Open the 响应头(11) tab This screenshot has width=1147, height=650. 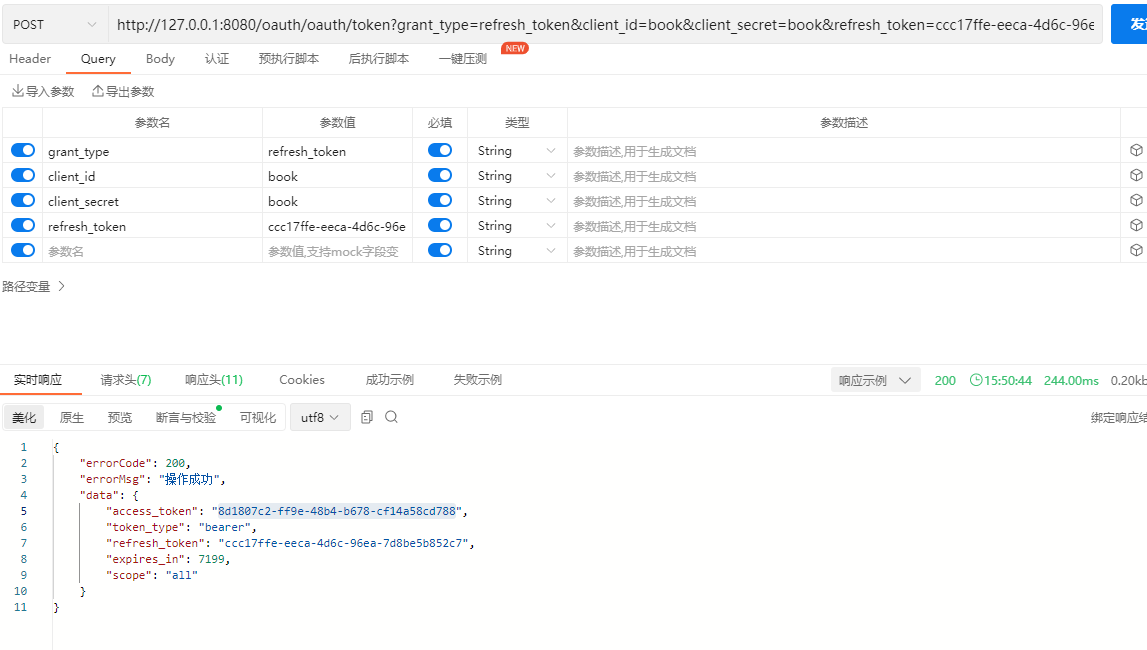[x=213, y=380]
